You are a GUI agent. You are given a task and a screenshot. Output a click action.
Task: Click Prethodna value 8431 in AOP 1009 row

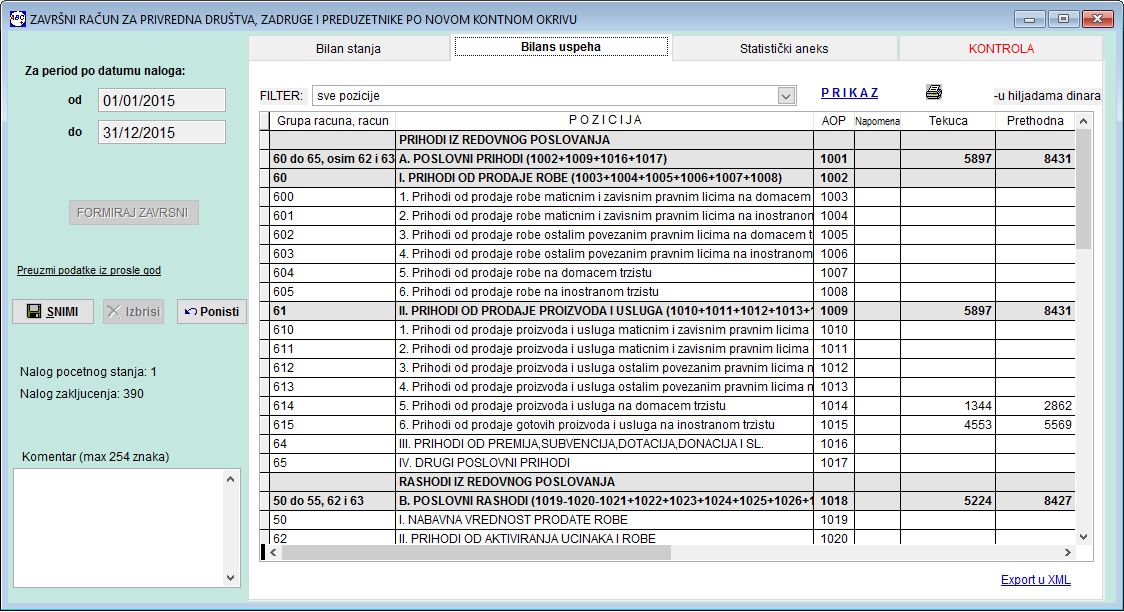point(1035,311)
